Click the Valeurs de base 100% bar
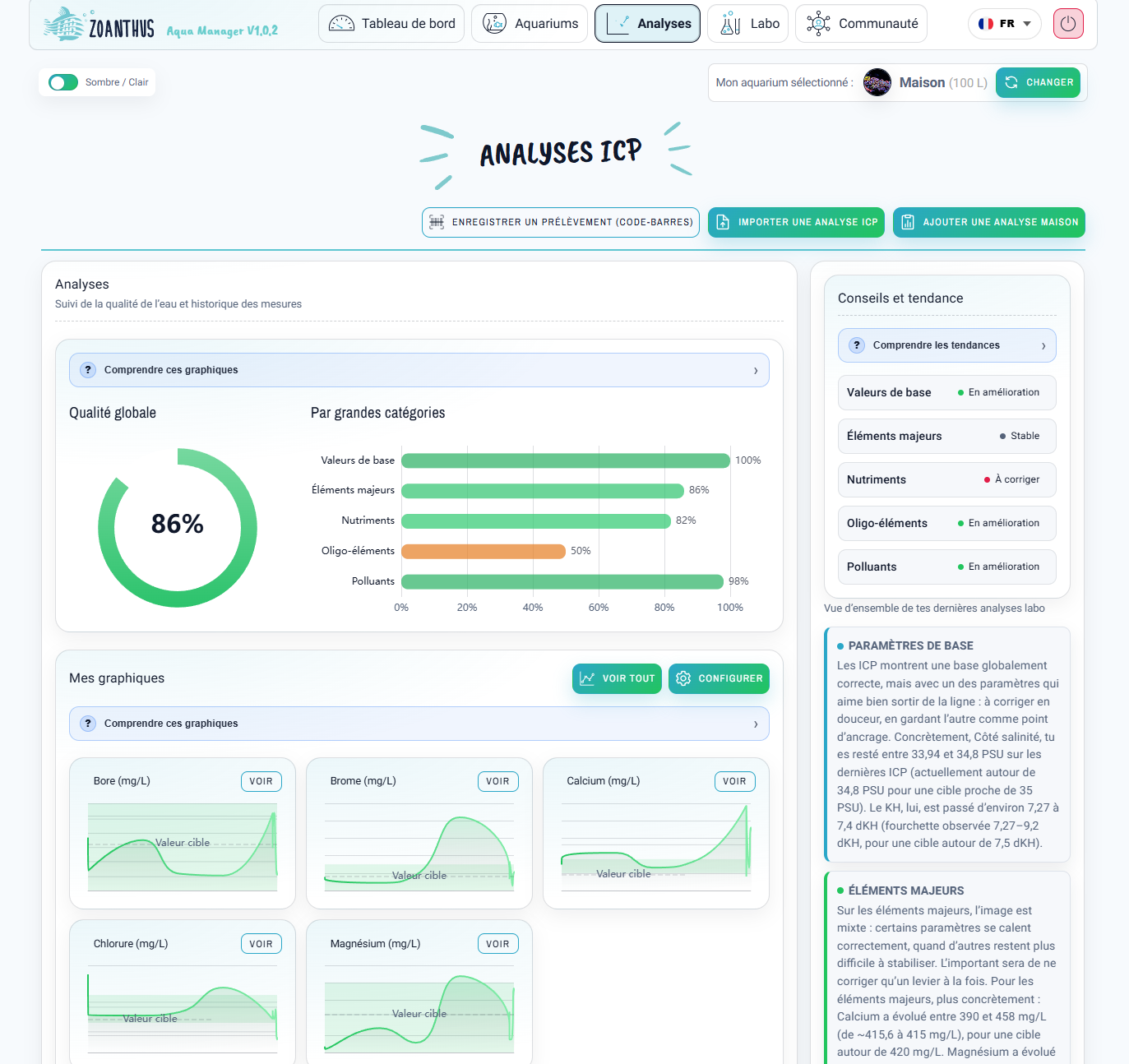The image size is (1129, 1064). click(x=566, y=460)
